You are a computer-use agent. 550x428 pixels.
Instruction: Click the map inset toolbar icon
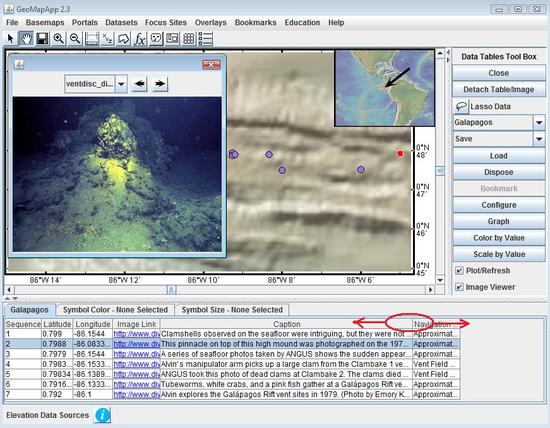click(172, 38)
